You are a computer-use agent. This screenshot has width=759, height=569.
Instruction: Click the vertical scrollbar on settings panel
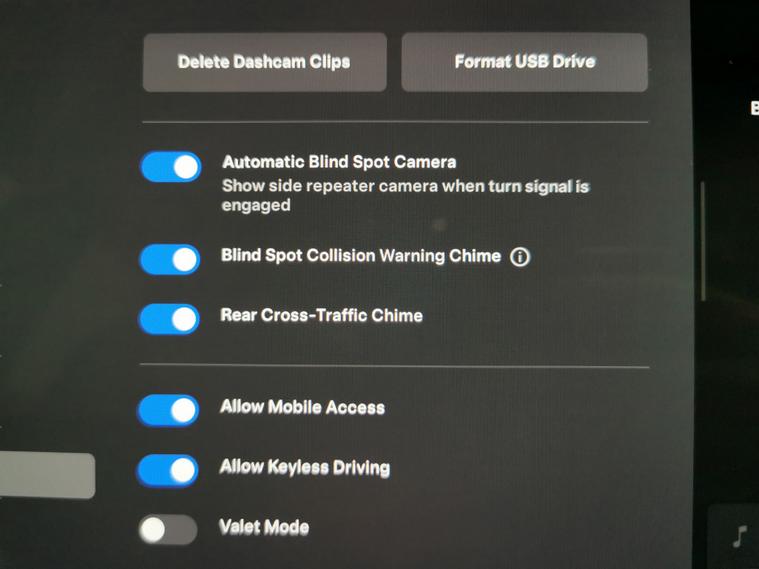[x=703, y=241]
